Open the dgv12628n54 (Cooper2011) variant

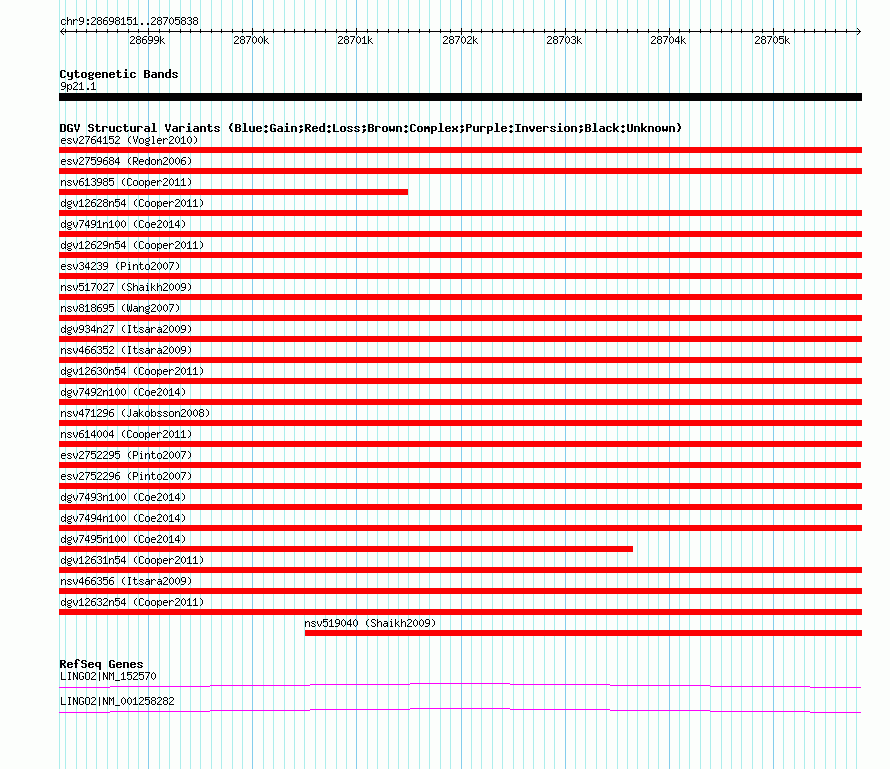point(132,203)
